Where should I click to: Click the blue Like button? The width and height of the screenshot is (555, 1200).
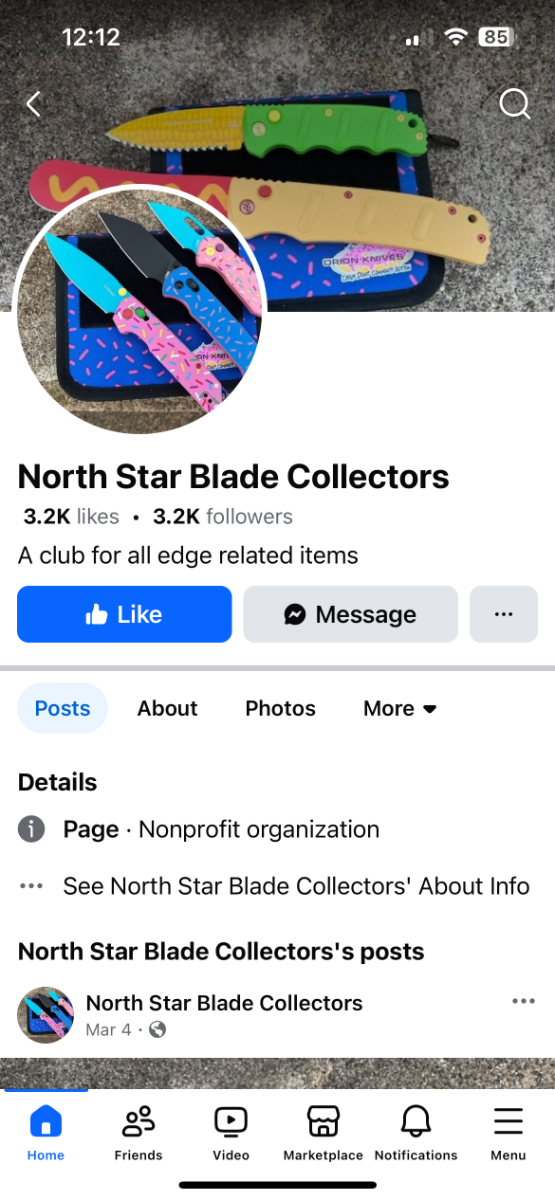click(124, 614)
